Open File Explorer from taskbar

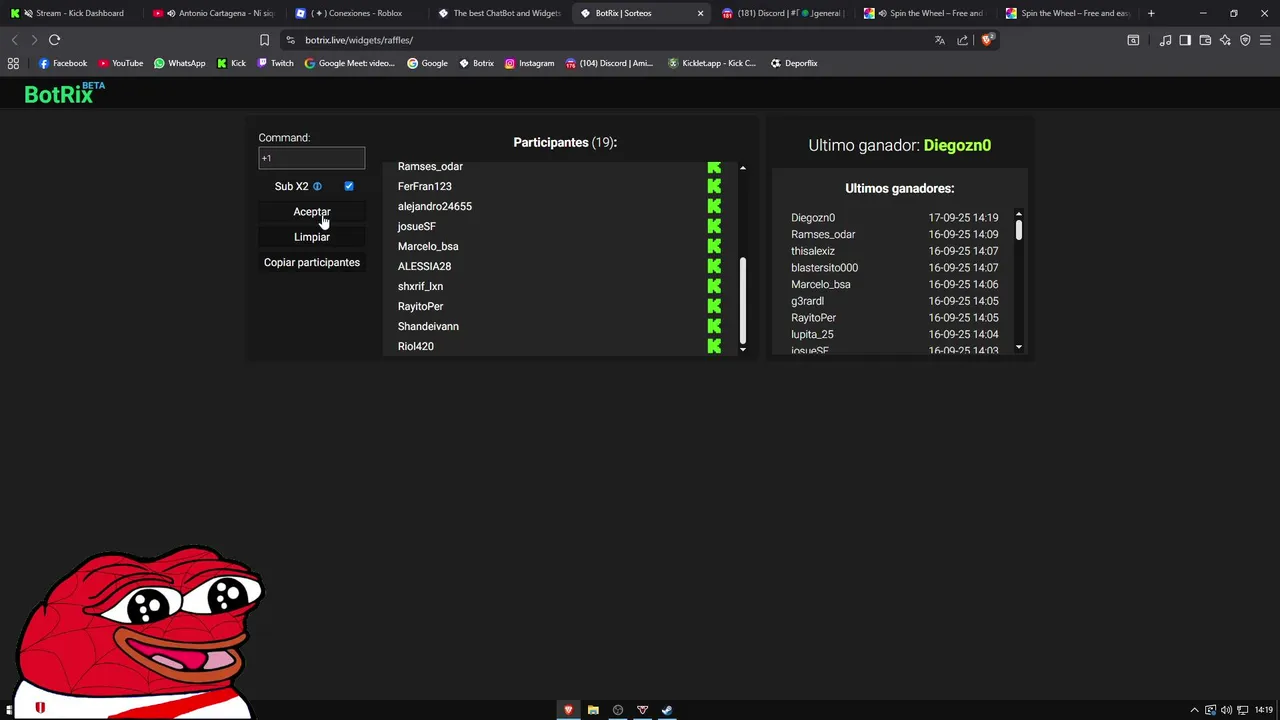pos(593,710)
